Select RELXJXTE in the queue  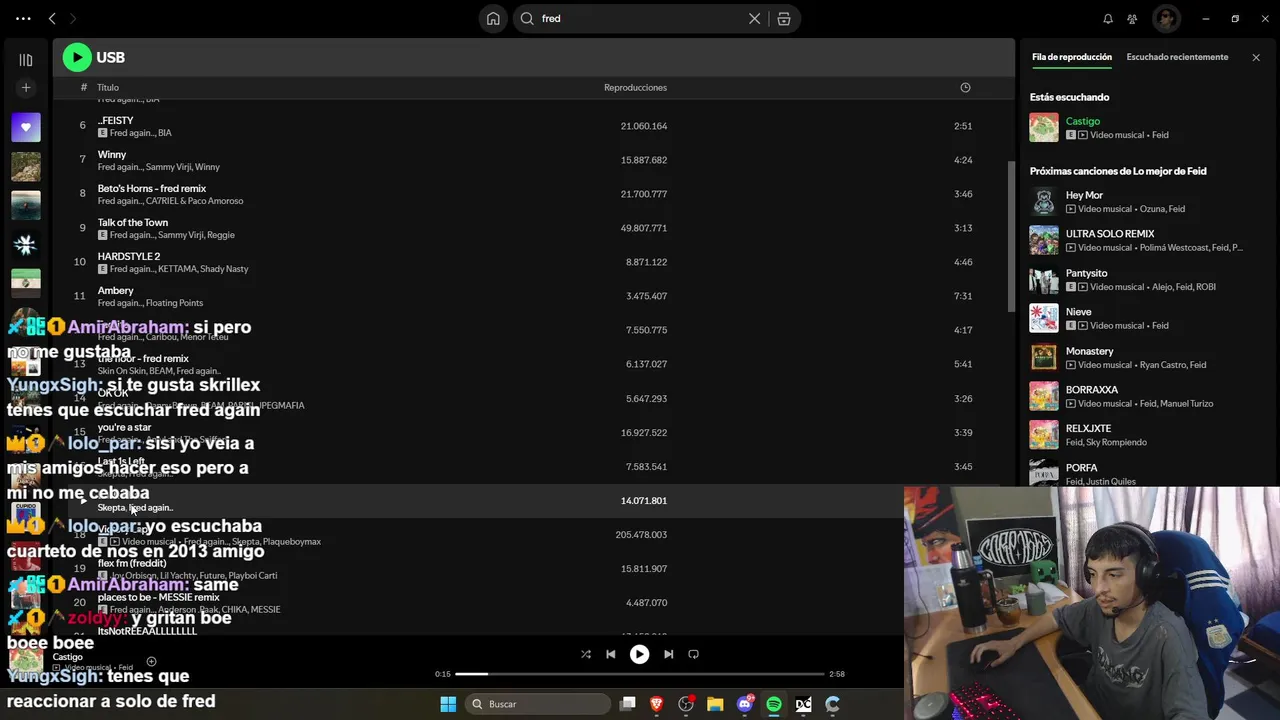(1088, 429)
